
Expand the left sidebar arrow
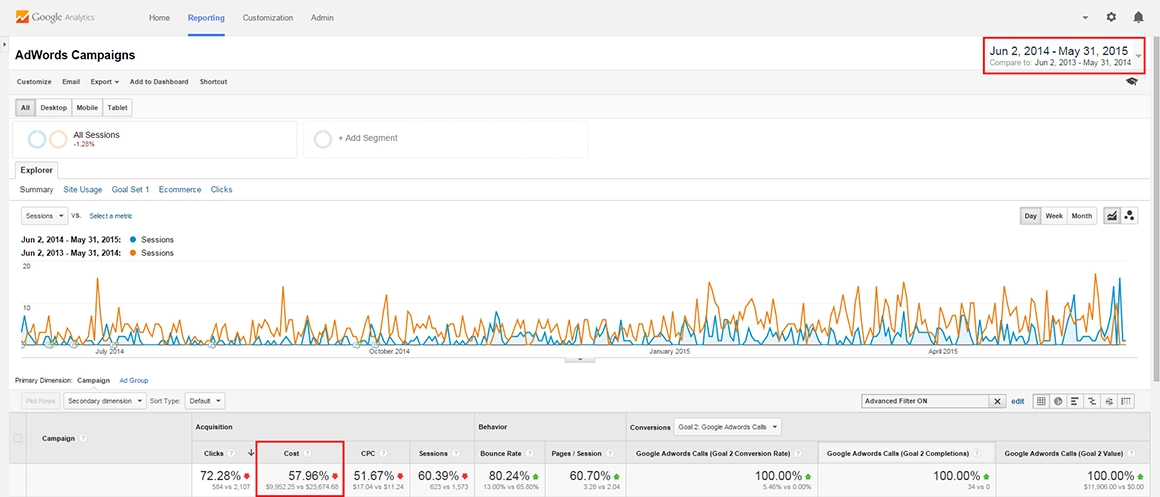point(4,45)
